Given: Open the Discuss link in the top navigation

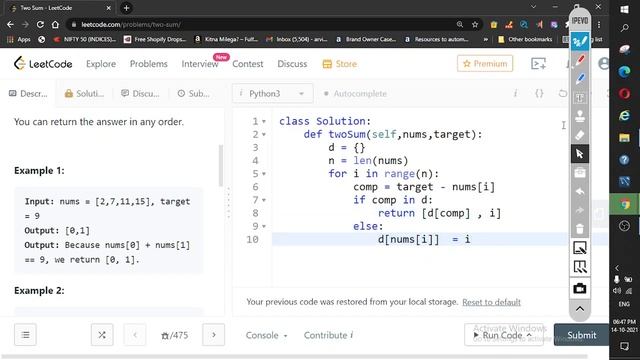Looking at the screenshot, I should (292, 64).
